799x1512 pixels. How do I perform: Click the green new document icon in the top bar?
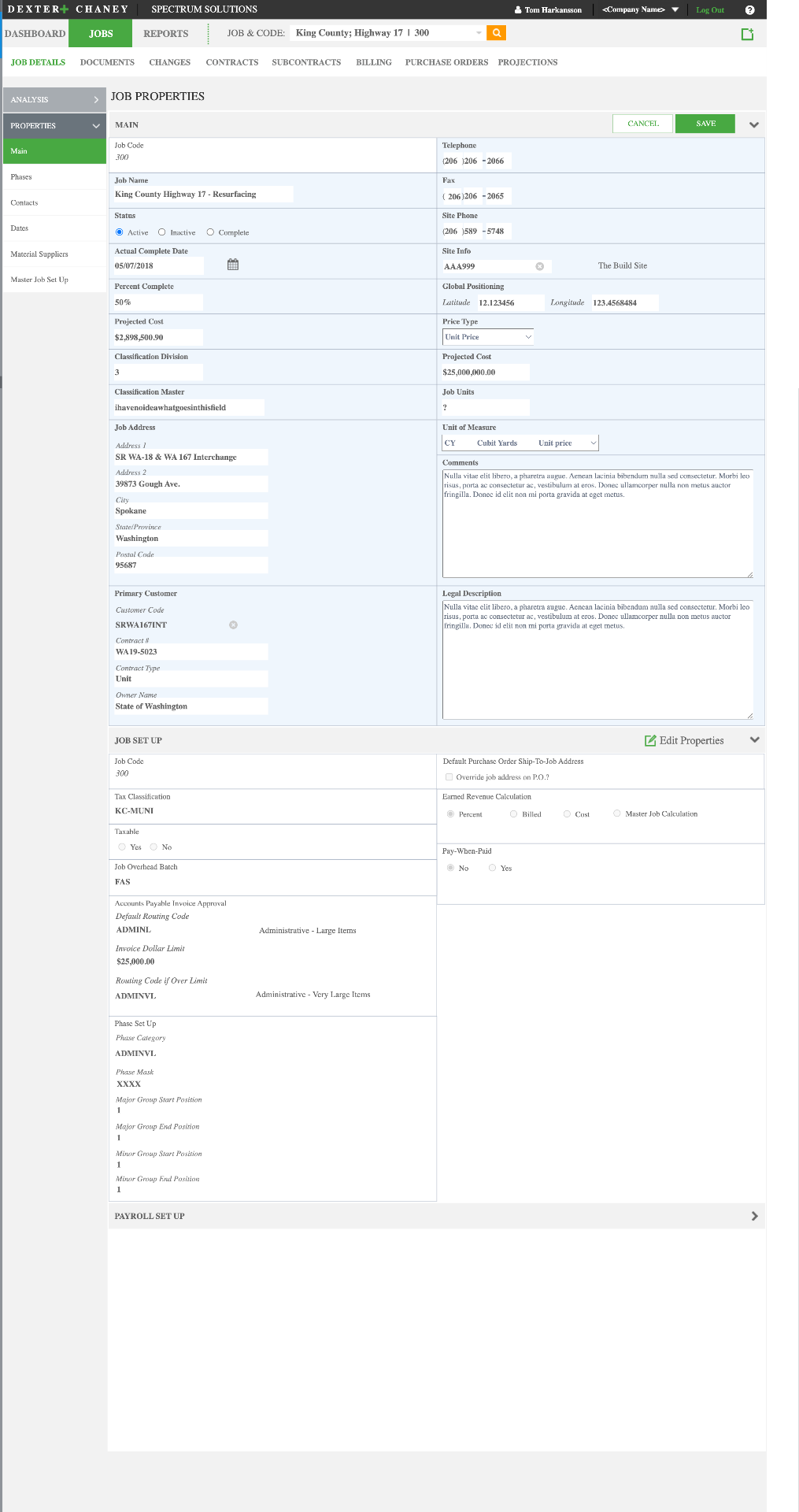[747, 34]
